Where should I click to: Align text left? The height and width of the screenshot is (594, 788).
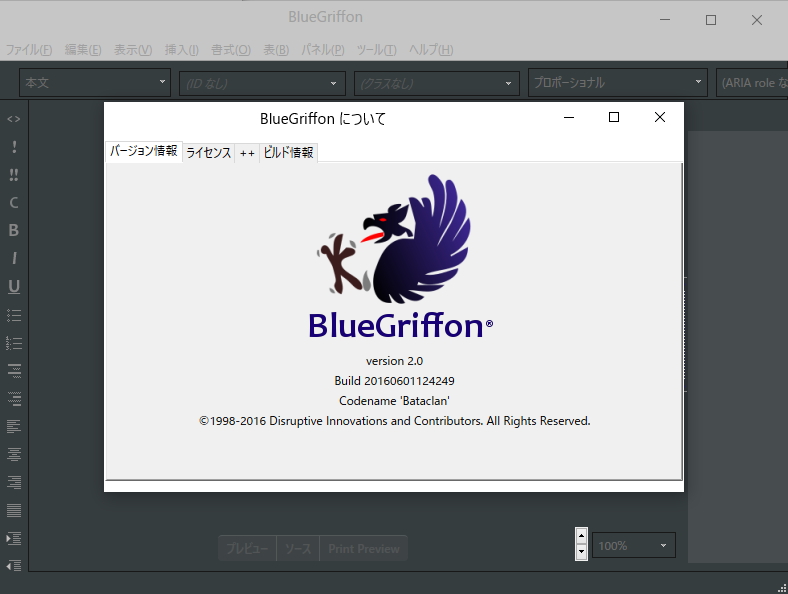pyautogui.click(x=14, y=427)
